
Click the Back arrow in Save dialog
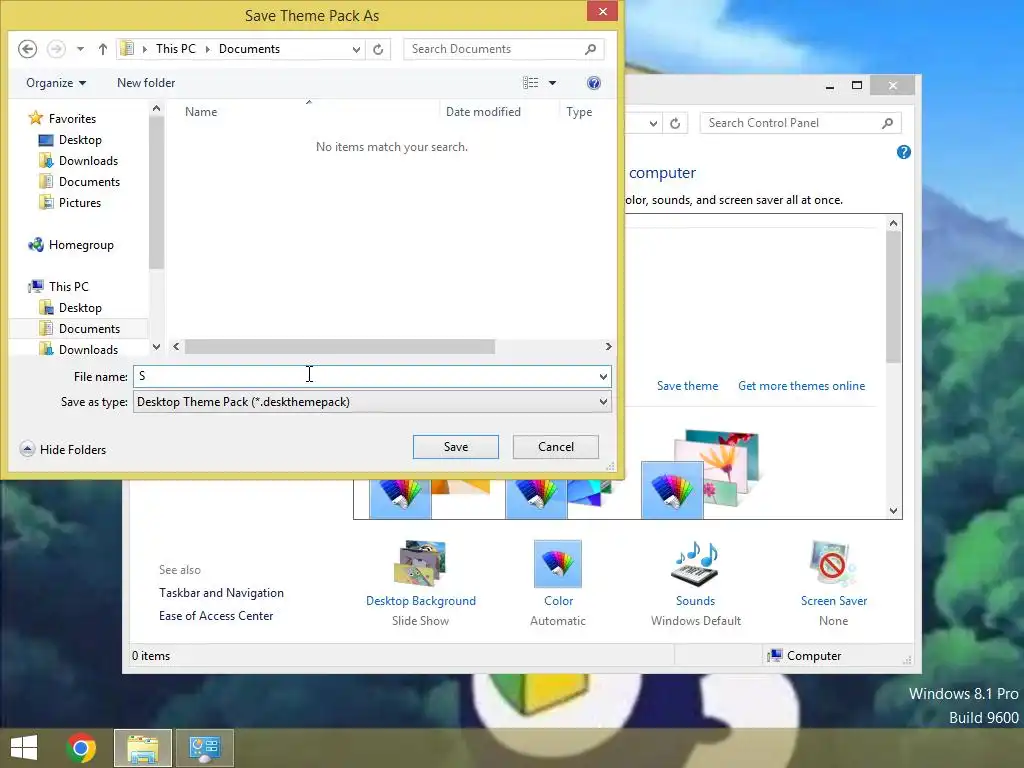(x=27, y=49)
